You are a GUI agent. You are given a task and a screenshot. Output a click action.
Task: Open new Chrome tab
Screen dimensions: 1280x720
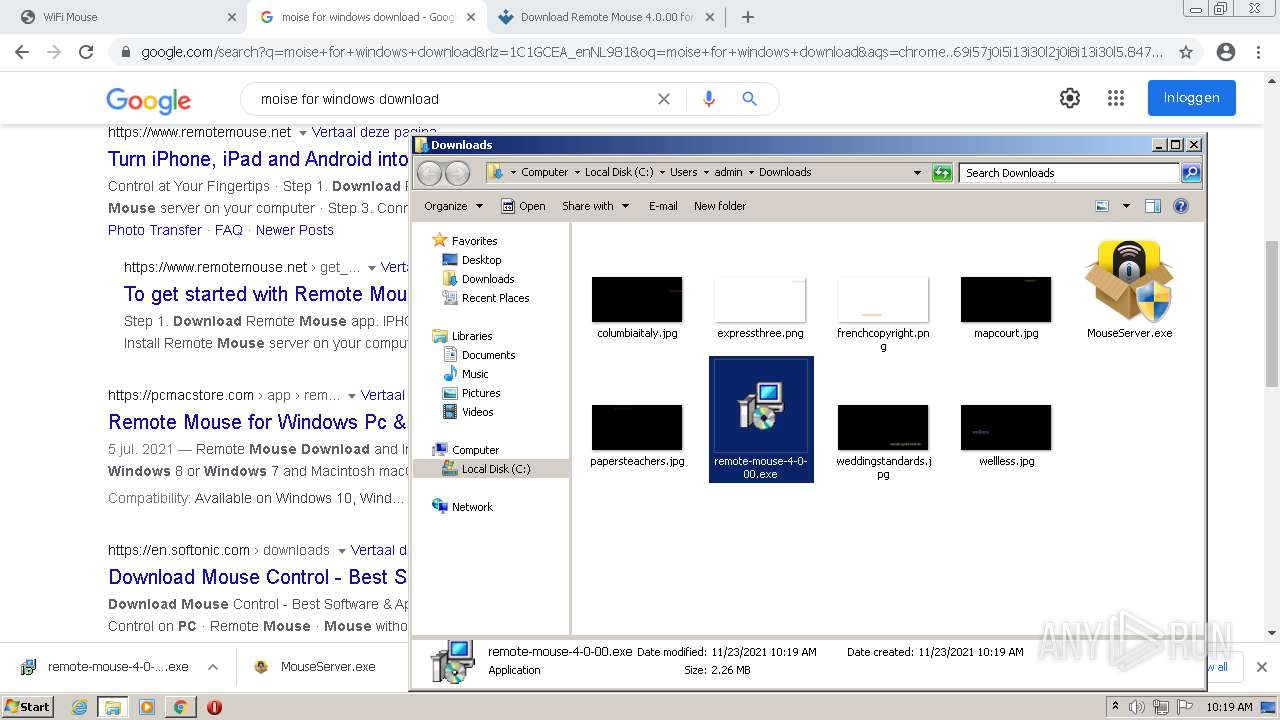[x=748, y=17]
